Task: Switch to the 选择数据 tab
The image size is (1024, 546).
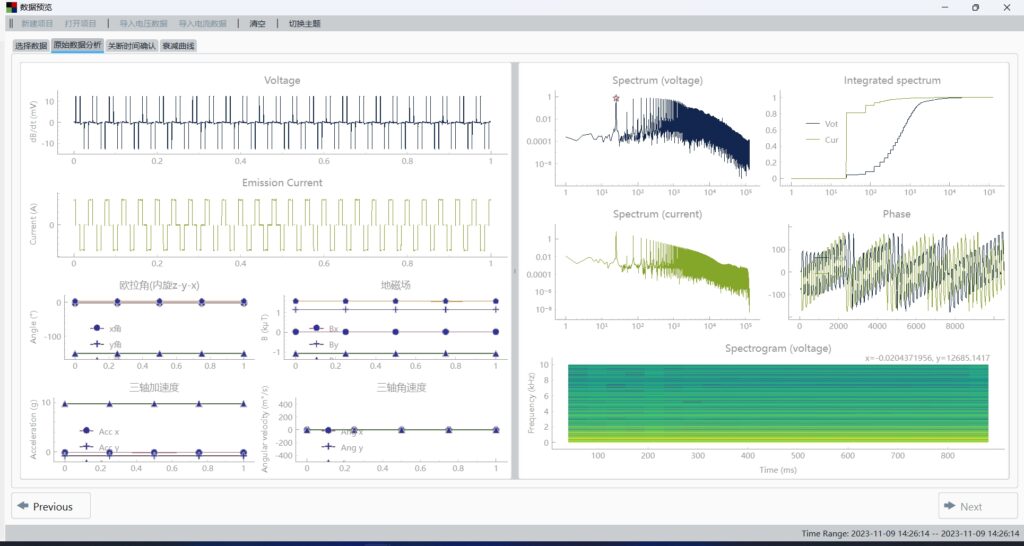Action: tap(30, 46)
